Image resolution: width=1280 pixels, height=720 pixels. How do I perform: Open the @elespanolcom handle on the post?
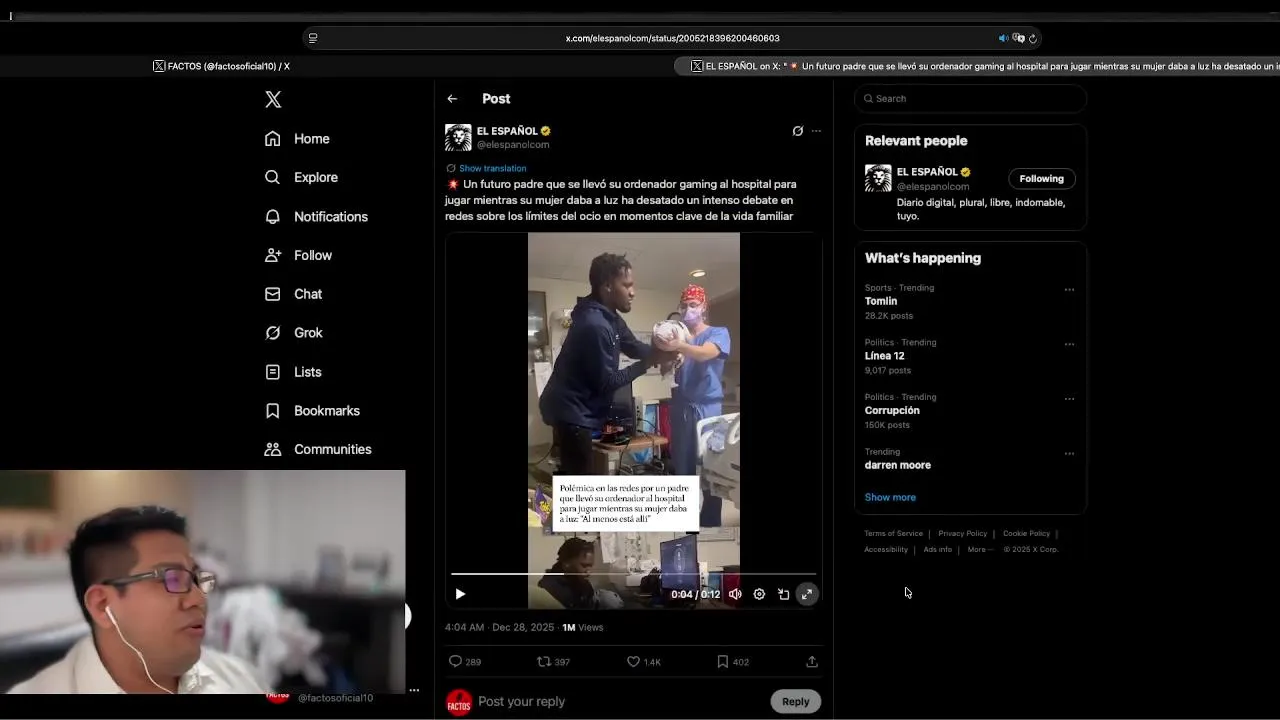[x=513, y=145]
